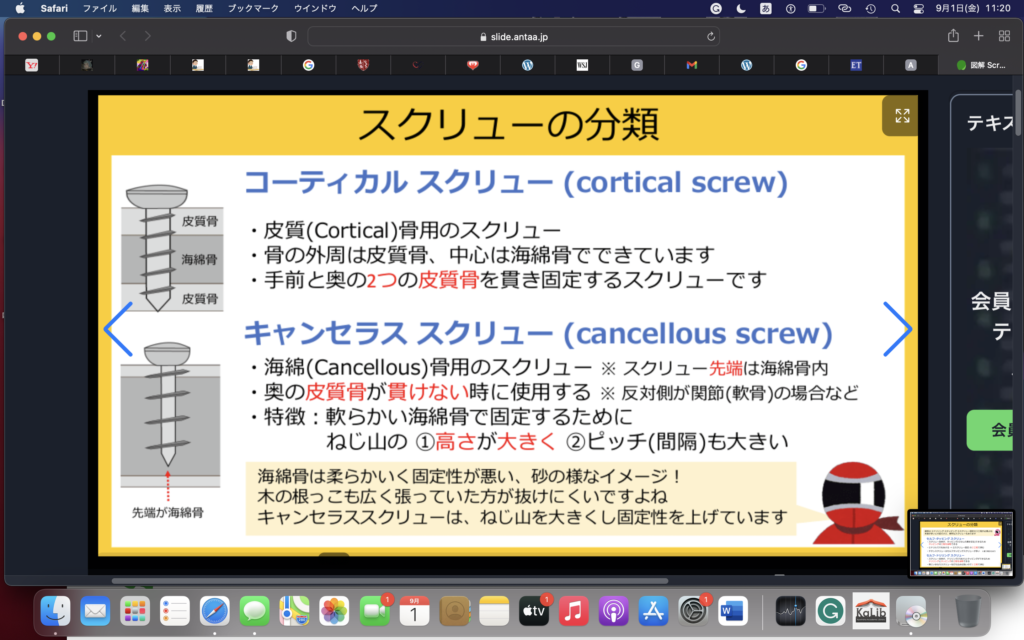Click the green 会員 button
1024x640 pixels.
[x=995, y=430]
